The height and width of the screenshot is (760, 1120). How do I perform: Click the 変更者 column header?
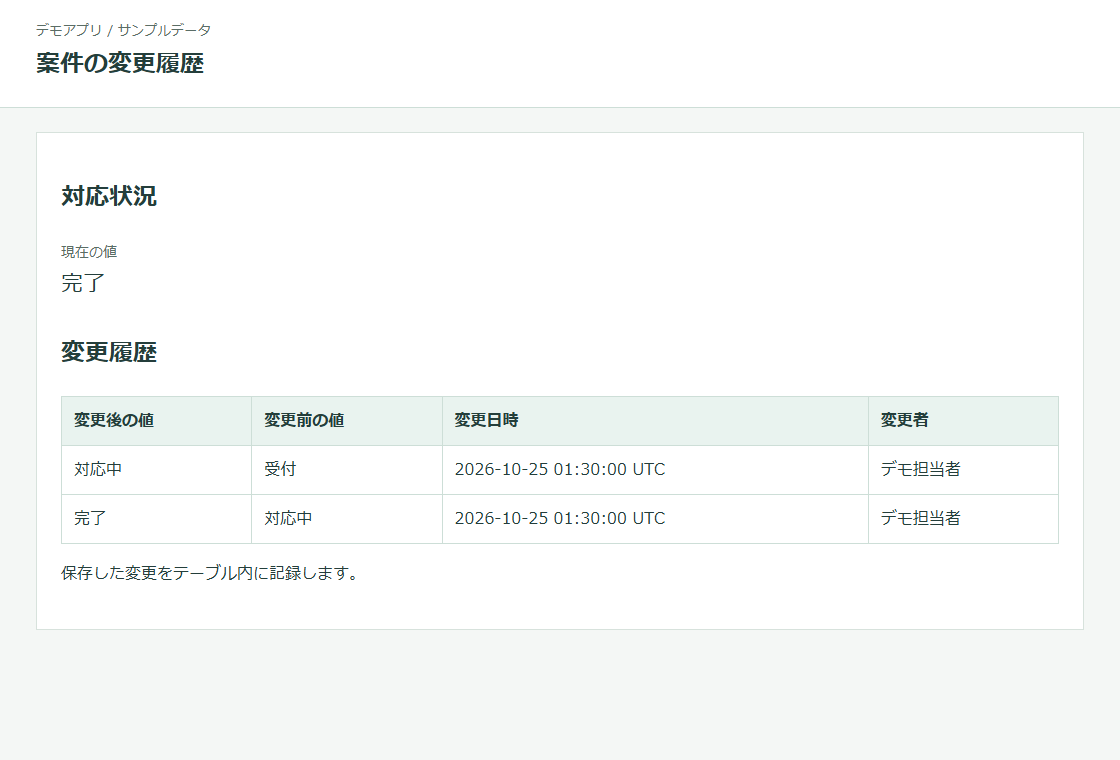coord(964,421)
